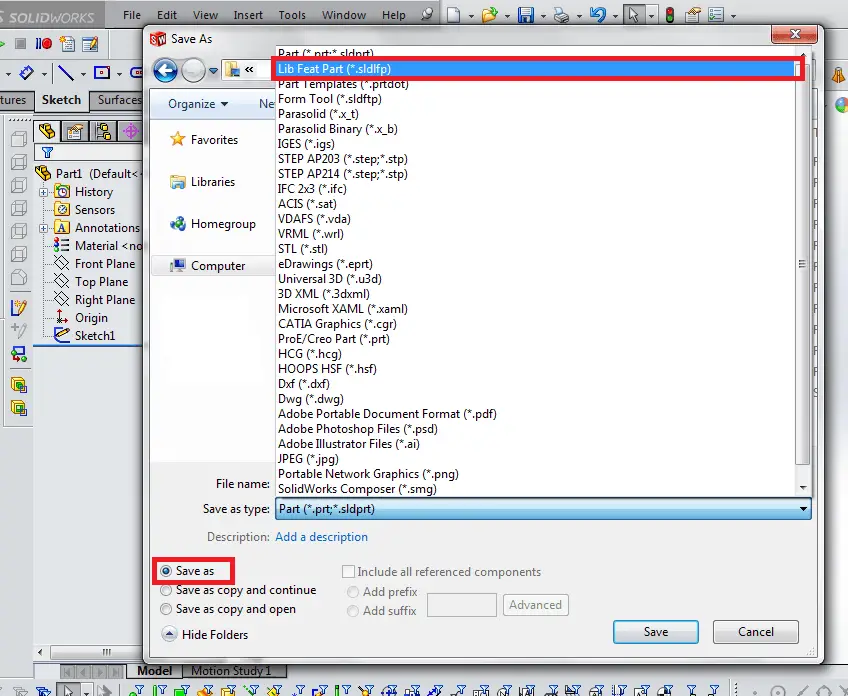
Task: Select the Line sketch tool
Action: (x=65, y=73)
